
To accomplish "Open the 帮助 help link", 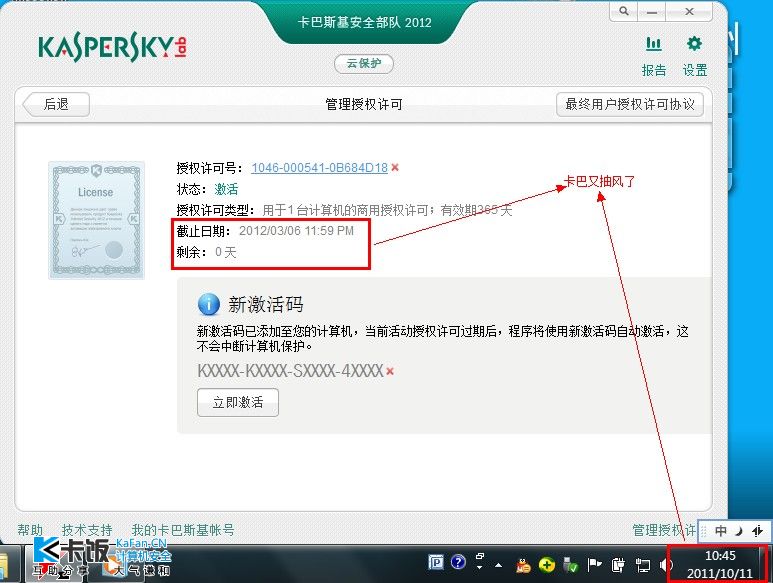I will click(30, 530).
